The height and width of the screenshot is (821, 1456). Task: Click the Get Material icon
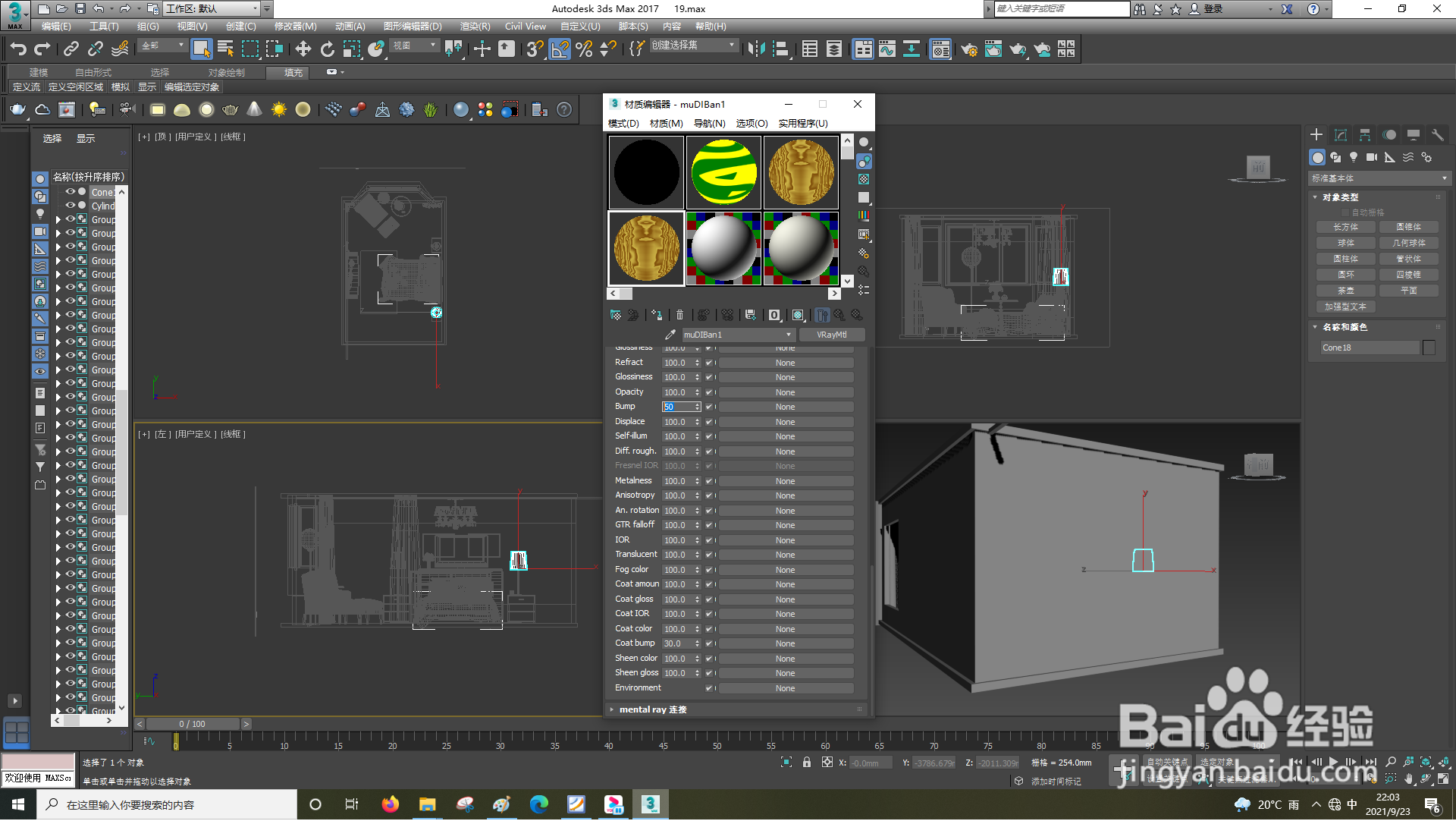point(615,316)
